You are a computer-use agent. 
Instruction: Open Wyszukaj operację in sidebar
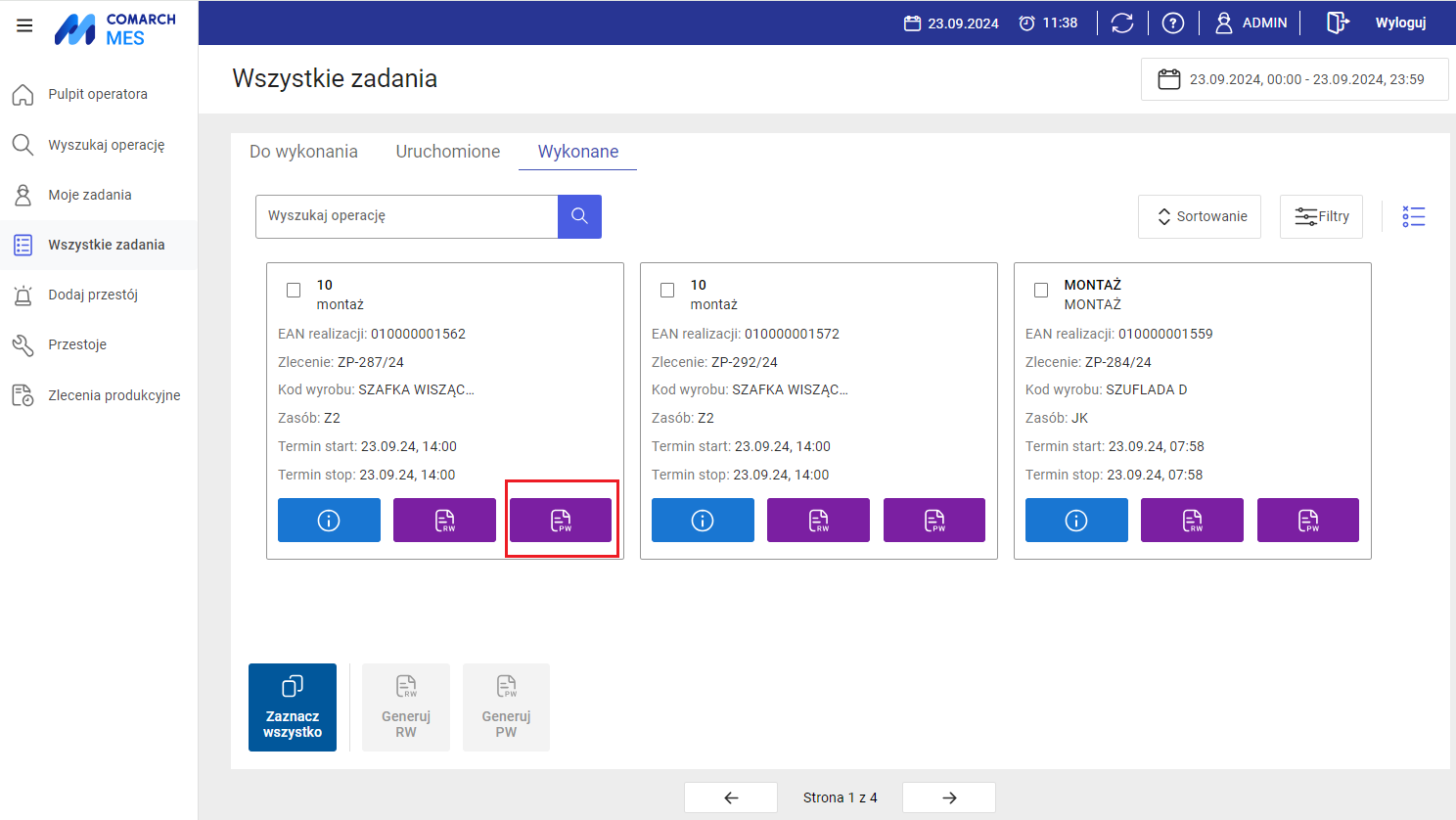pyautogui.click(x=99, y=145)
